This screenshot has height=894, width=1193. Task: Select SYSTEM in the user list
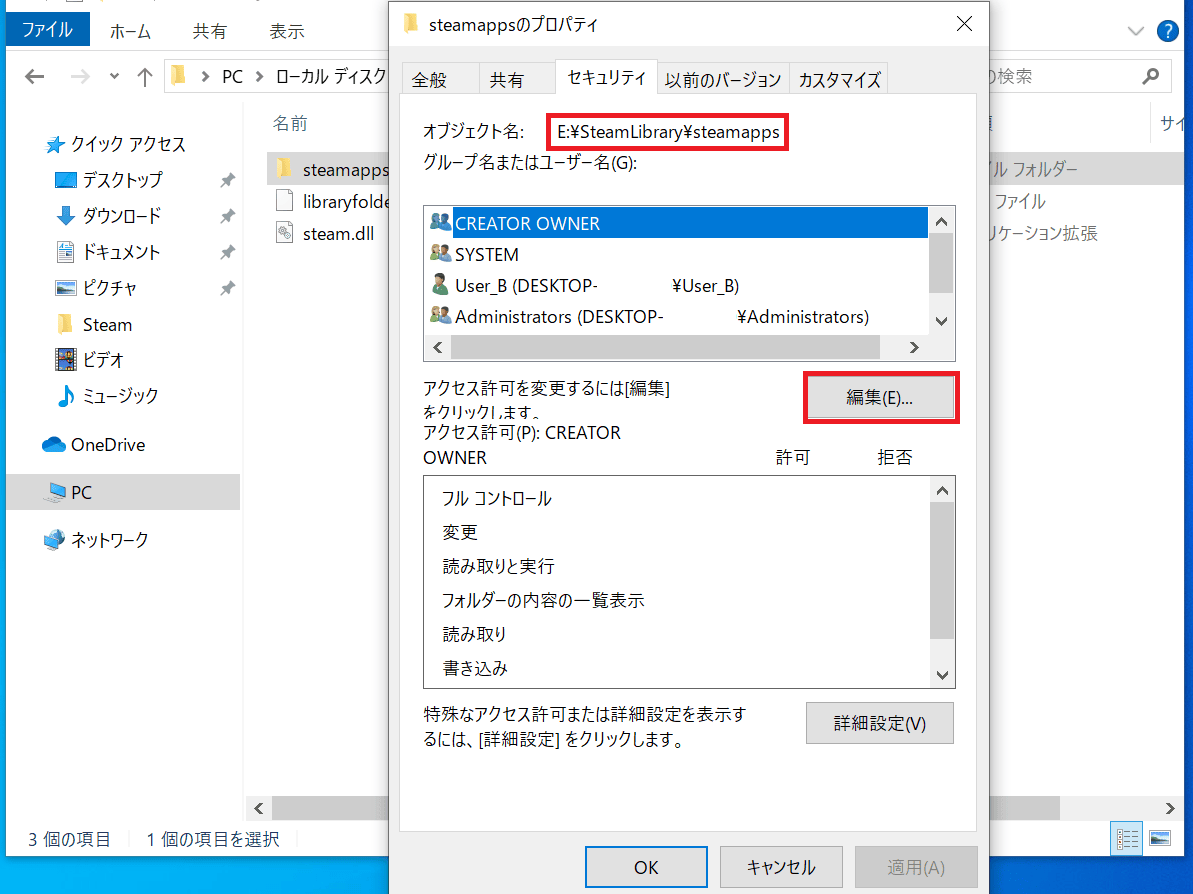(676, 254)
